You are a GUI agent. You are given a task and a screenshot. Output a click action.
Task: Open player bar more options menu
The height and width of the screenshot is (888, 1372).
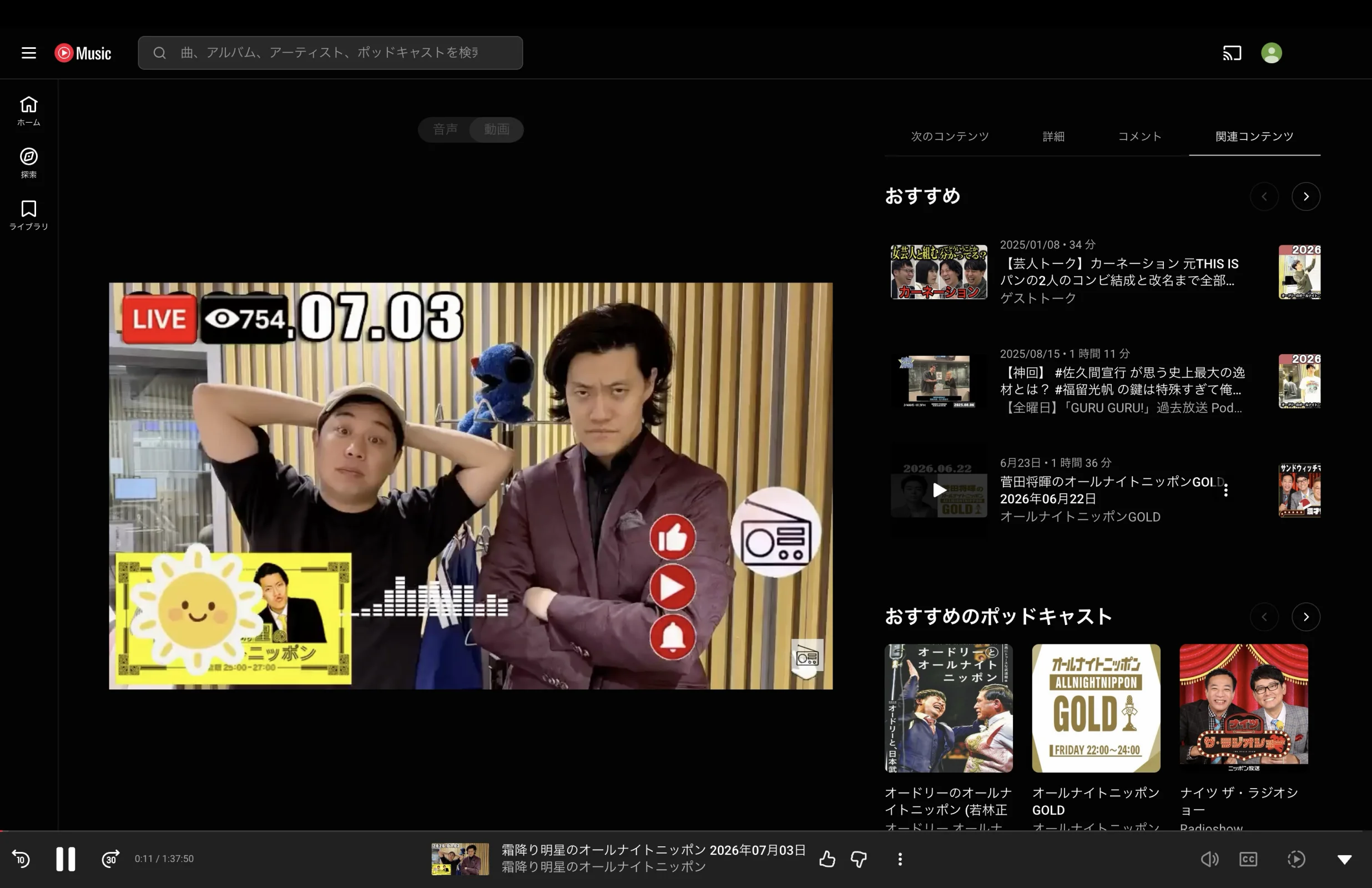pyautogui.click(x=900, y=859)
